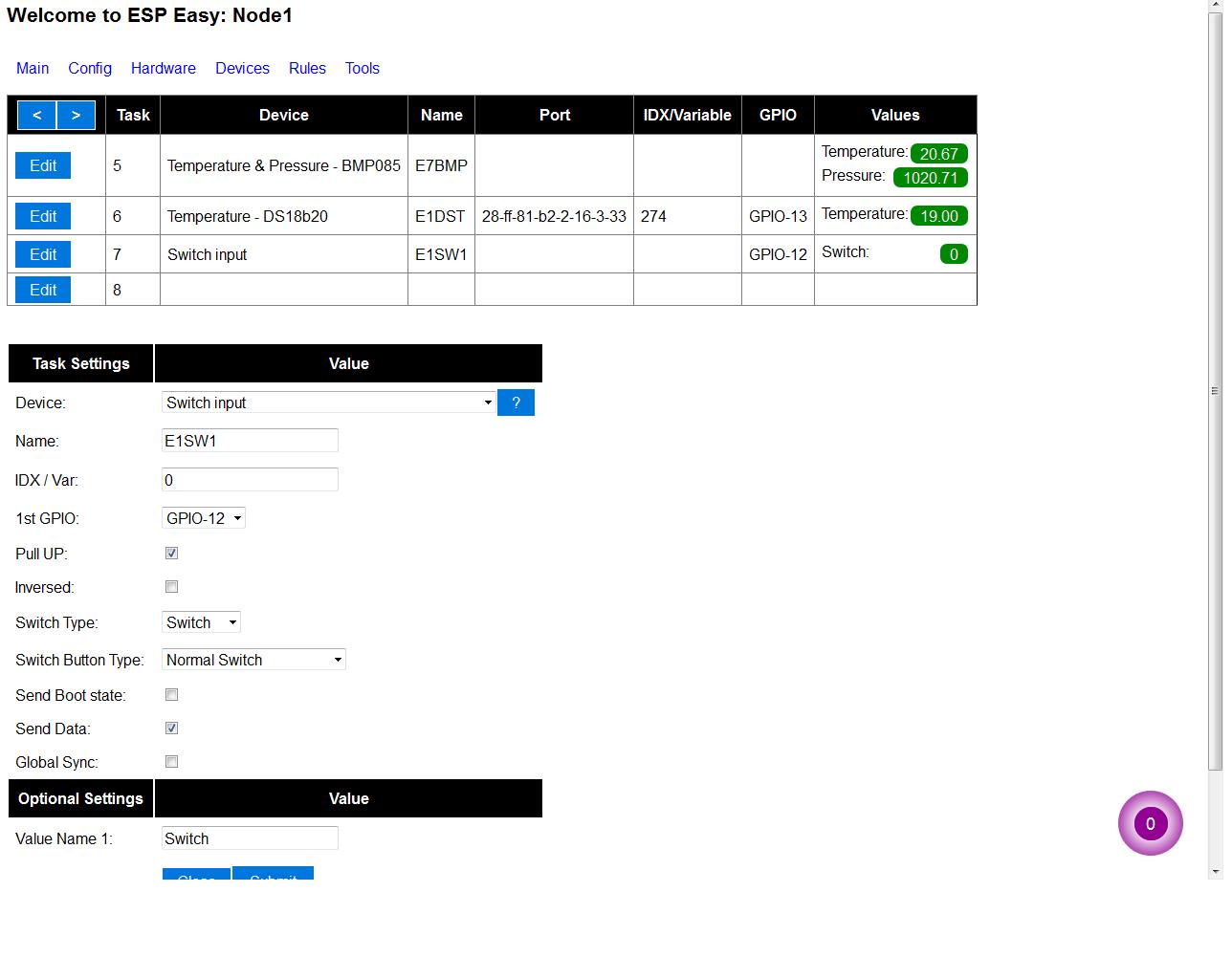
Task: Click the Name input field E1SW1
Action: (x=250, y=441)
